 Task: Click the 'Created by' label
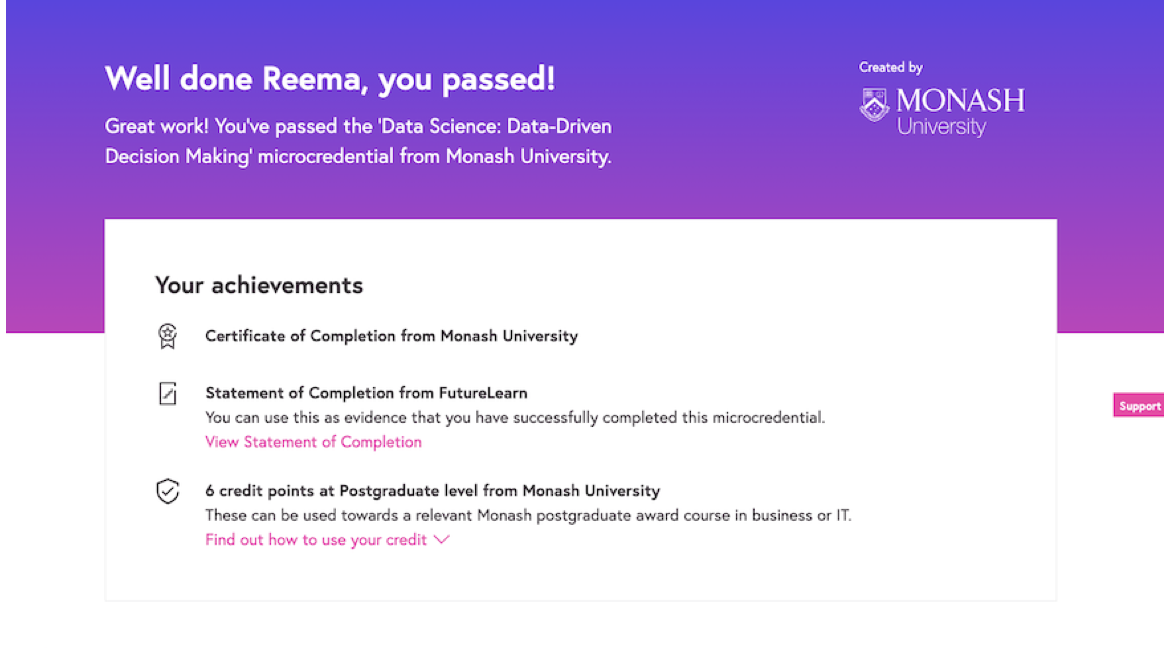coord(890,67)
